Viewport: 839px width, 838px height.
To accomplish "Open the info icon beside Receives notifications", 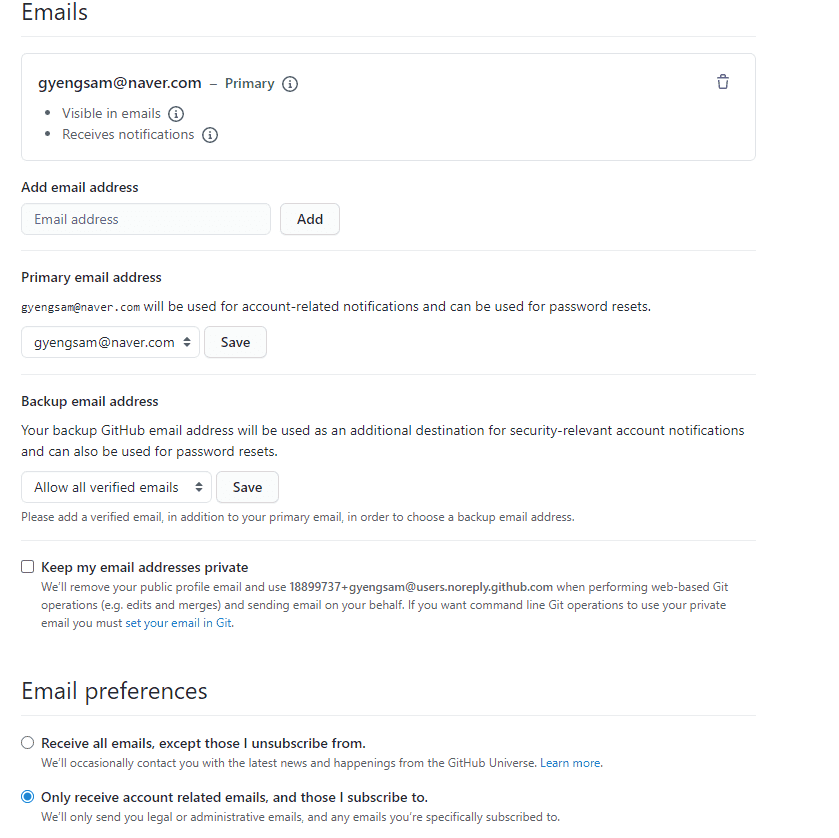I will pyautogui.click(x=210, y=135).
